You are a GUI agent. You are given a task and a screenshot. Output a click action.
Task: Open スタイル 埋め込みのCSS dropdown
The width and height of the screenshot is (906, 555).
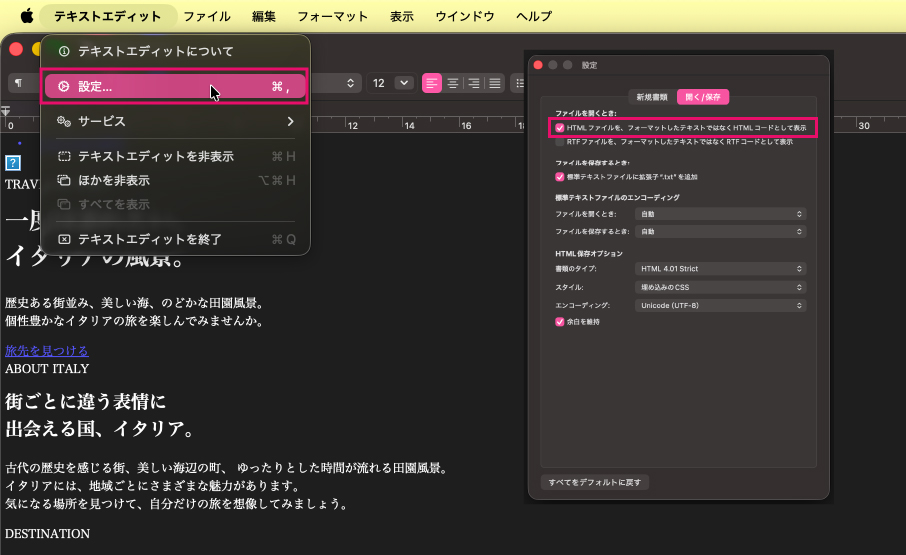(x=721, y=287)
